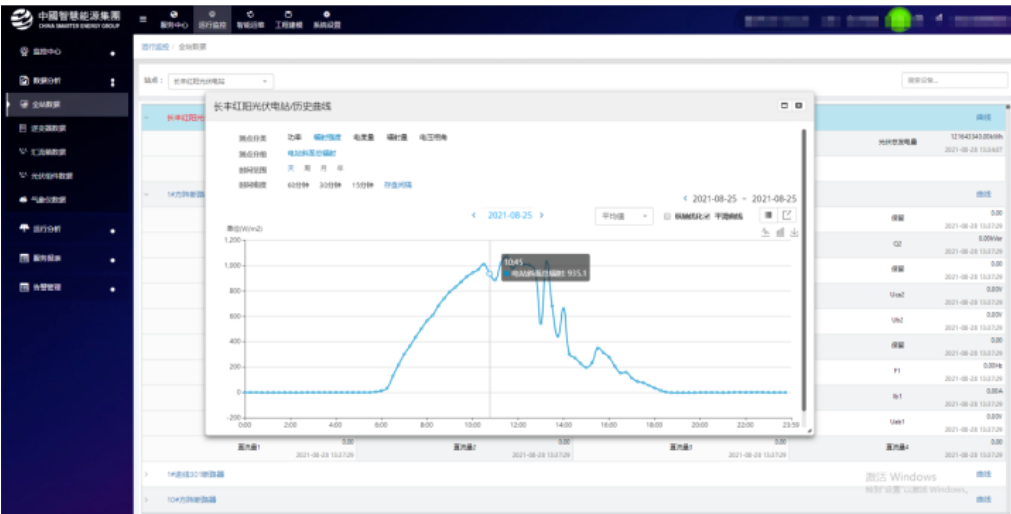Open the station selection dropdown
This screenshot has height=514, width=1011.
coord(221,81)
